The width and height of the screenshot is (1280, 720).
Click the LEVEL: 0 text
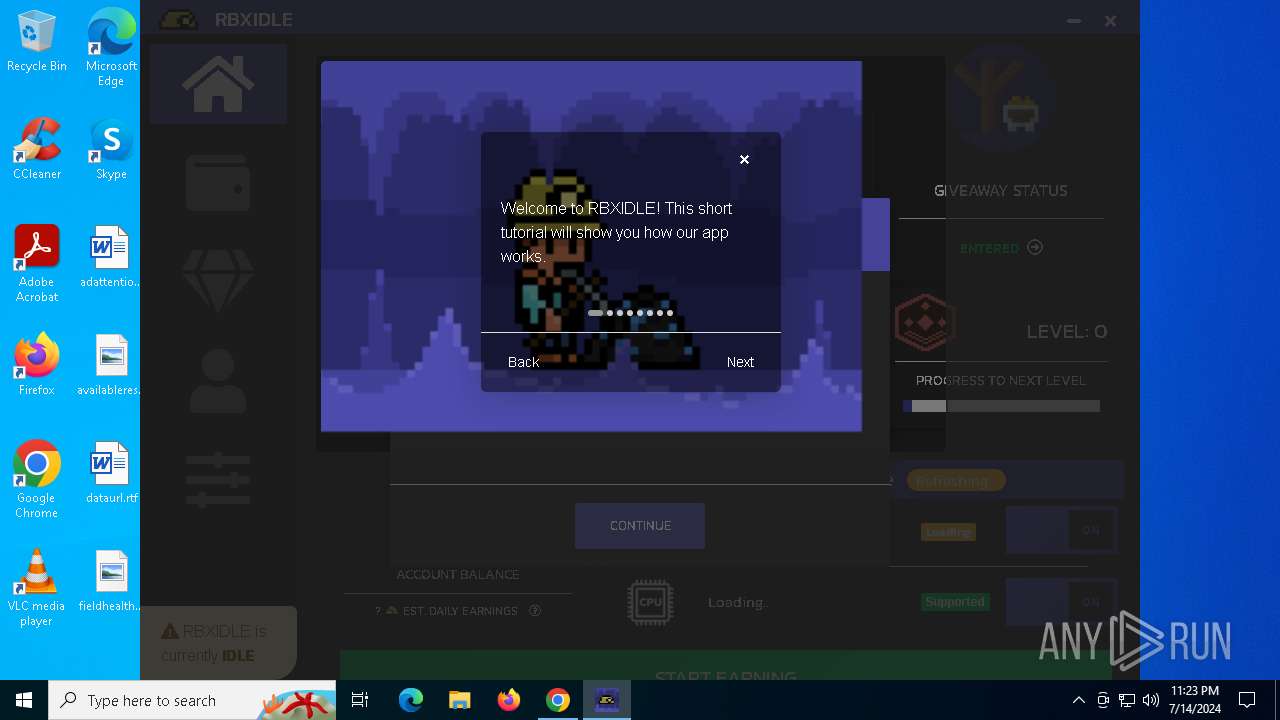click(1067, 331)
